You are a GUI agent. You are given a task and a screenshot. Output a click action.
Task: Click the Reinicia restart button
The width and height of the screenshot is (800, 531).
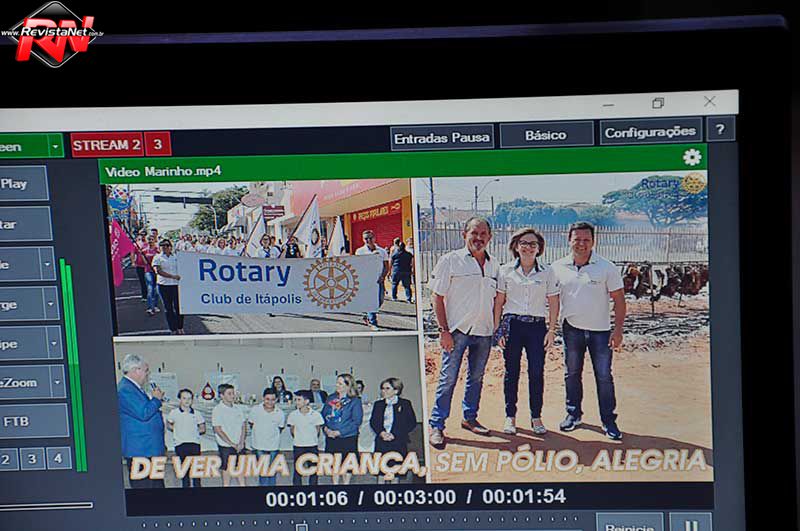[629, 523]
